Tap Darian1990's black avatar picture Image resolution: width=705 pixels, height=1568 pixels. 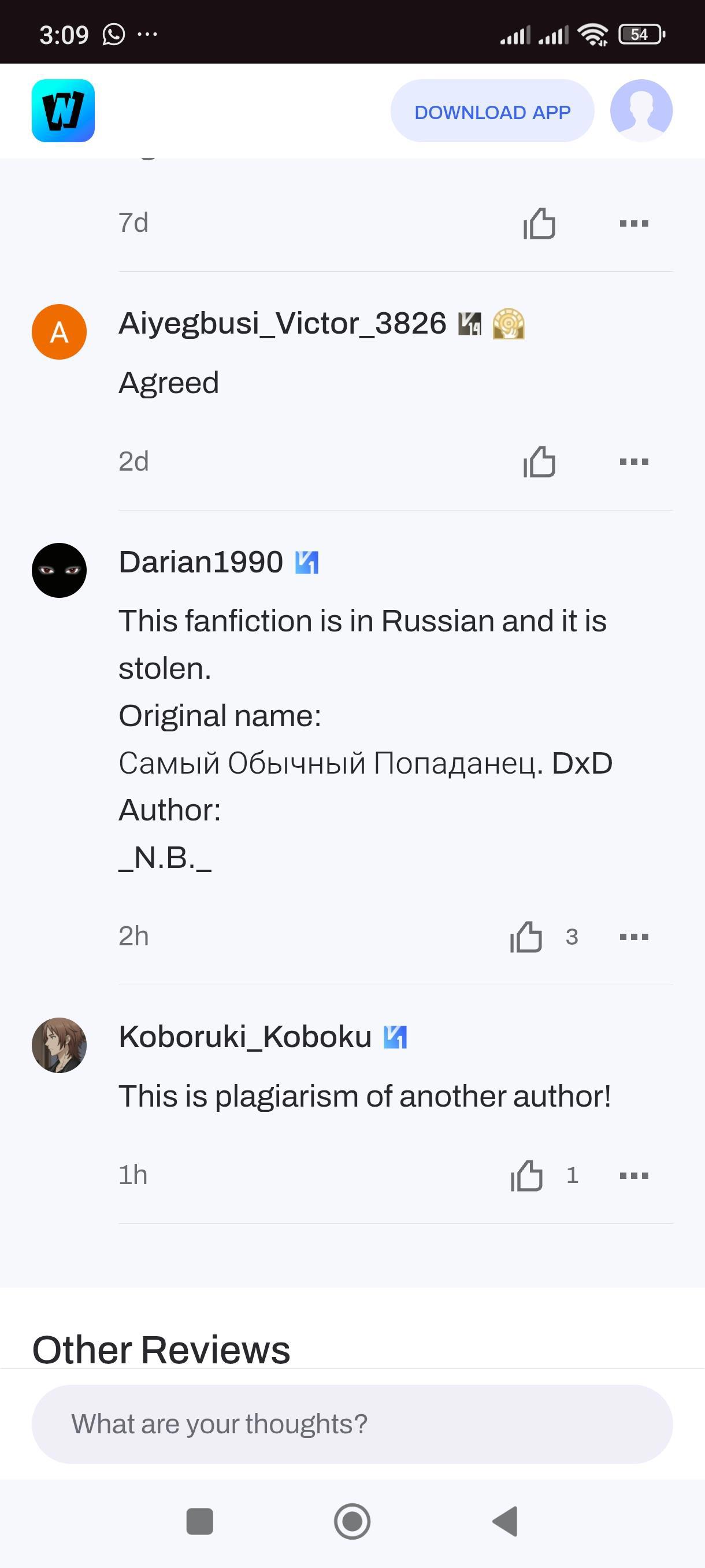pyautogui.click(x=59, y=570)
